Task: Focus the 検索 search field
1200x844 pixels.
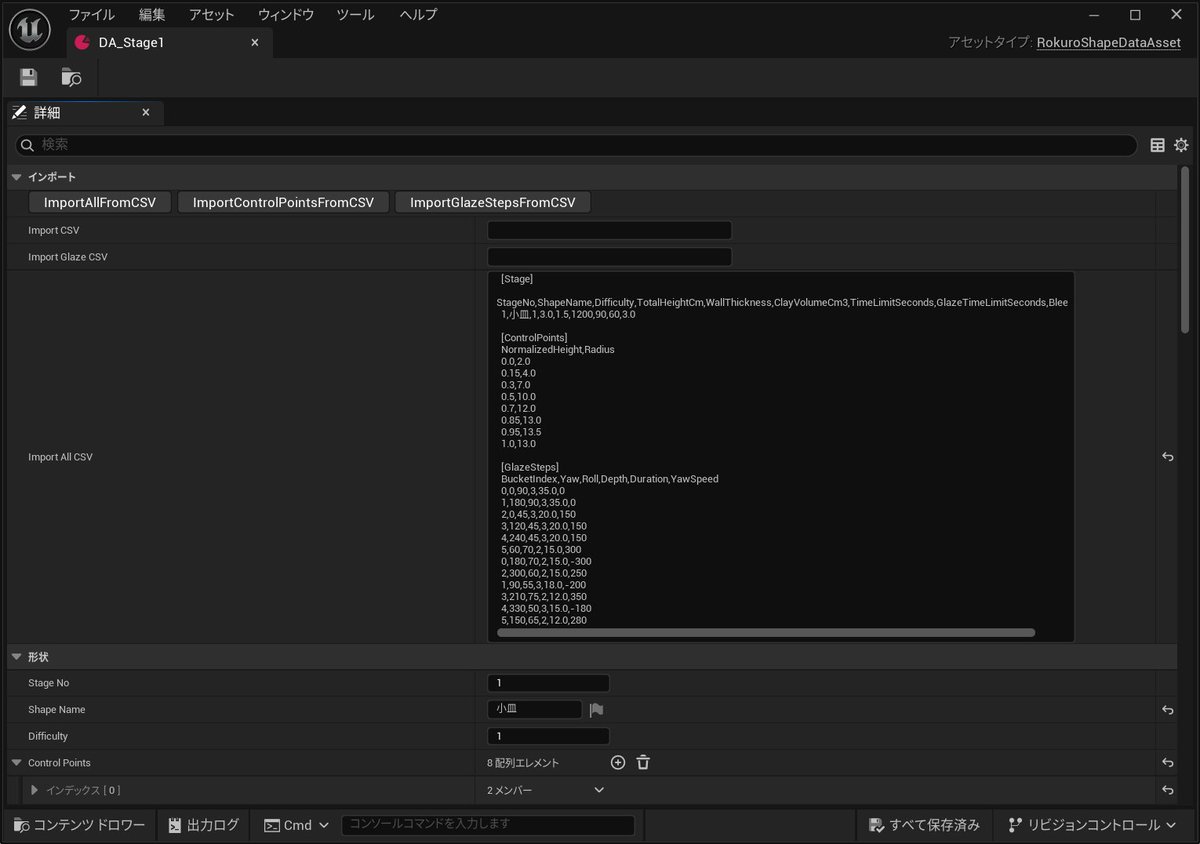Action: (574, 145)
